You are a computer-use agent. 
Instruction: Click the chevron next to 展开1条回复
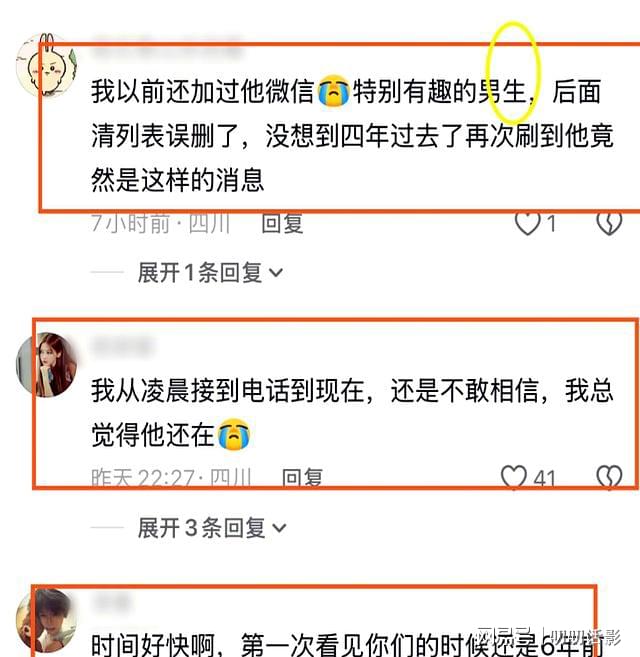(276, 273)
